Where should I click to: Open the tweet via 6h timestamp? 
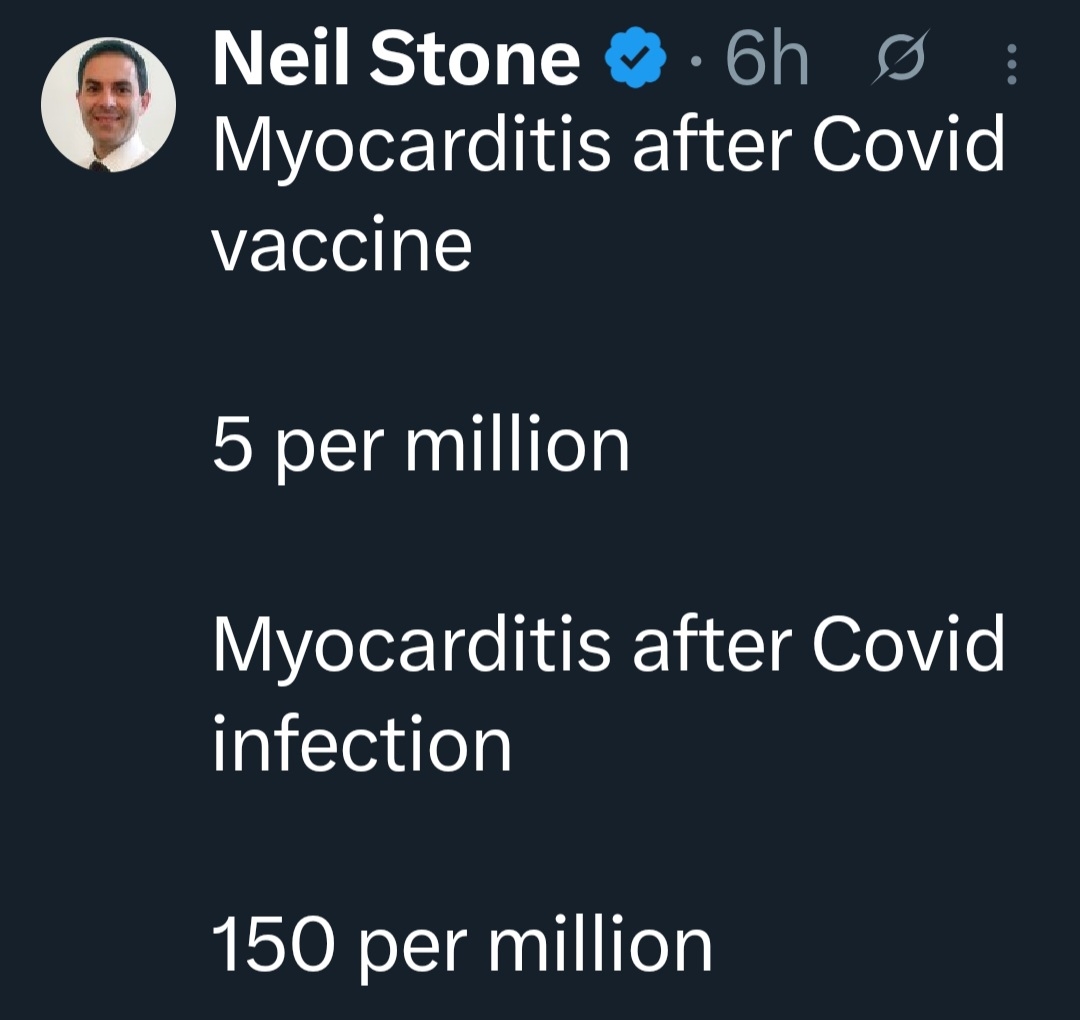click(766, 60)
